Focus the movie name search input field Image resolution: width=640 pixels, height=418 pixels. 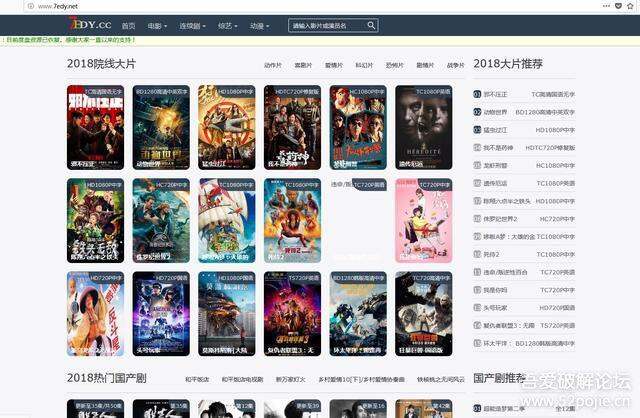coord(328,25)
